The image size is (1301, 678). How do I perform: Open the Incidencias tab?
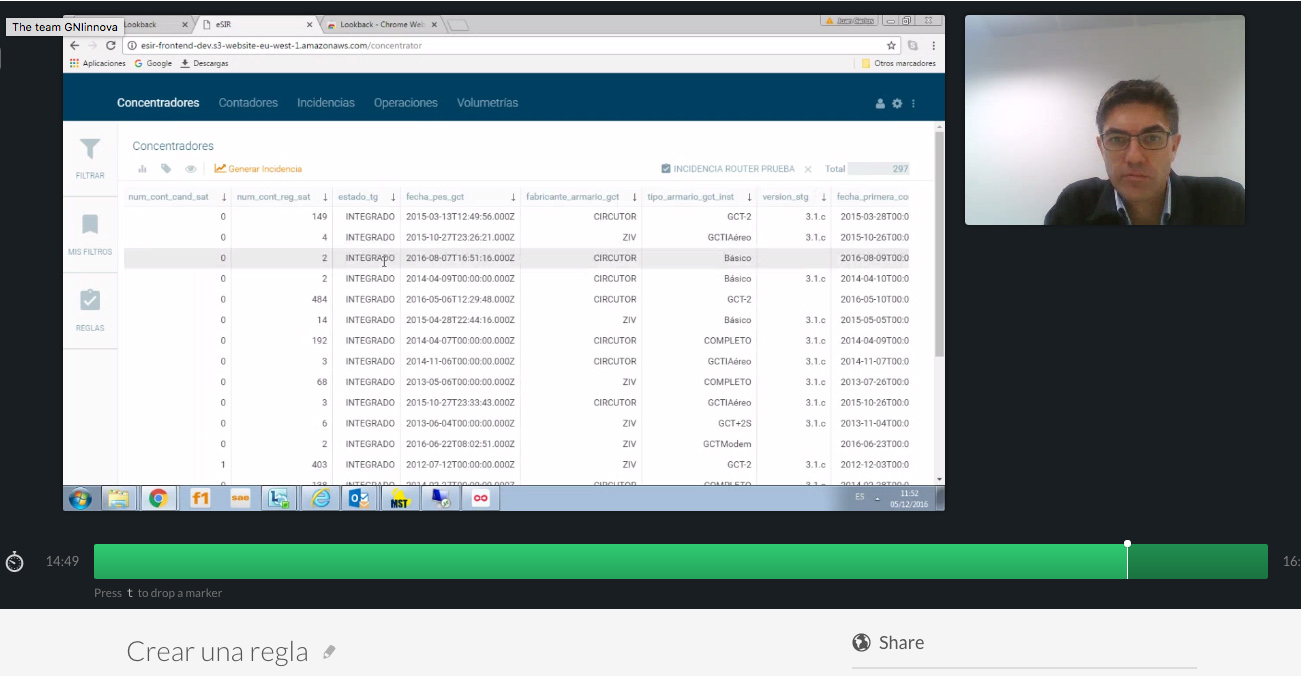point(325,103)
